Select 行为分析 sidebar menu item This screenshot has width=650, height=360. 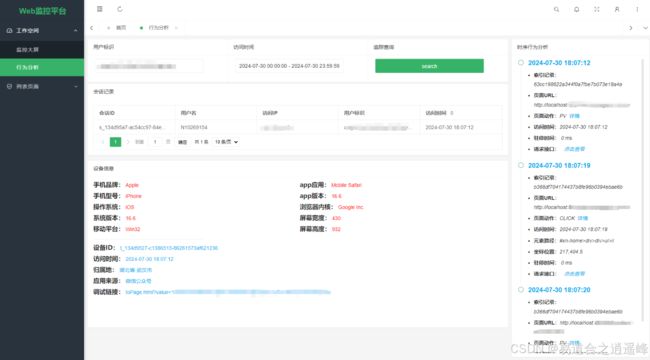[x=42, y=67]
